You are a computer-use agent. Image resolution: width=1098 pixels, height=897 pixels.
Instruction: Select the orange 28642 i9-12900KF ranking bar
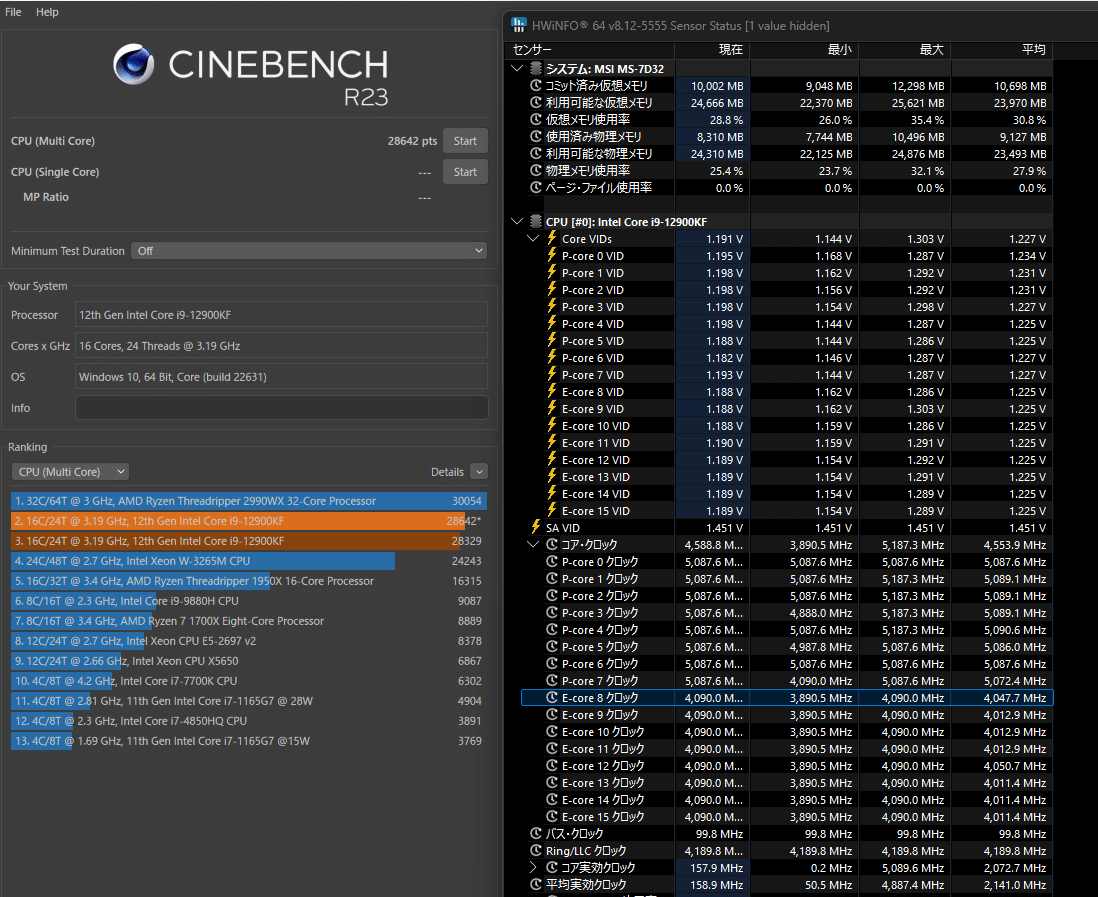(249, 521)
